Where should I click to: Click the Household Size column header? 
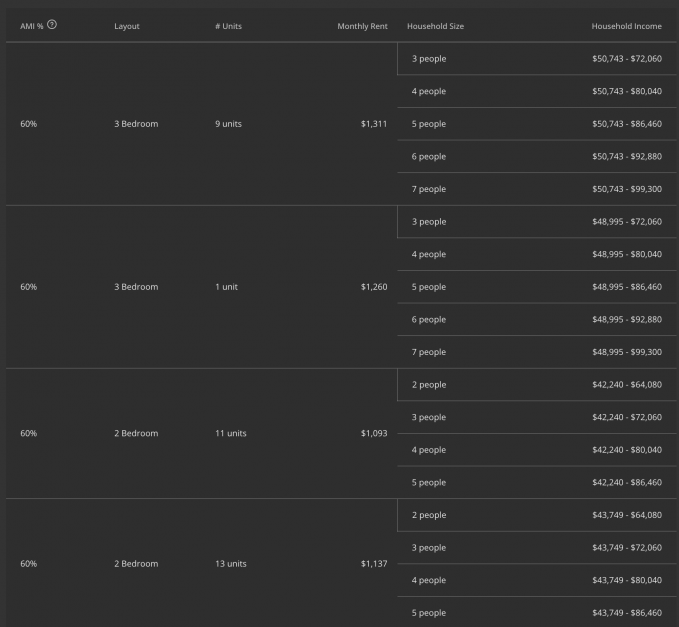(435, 26)
